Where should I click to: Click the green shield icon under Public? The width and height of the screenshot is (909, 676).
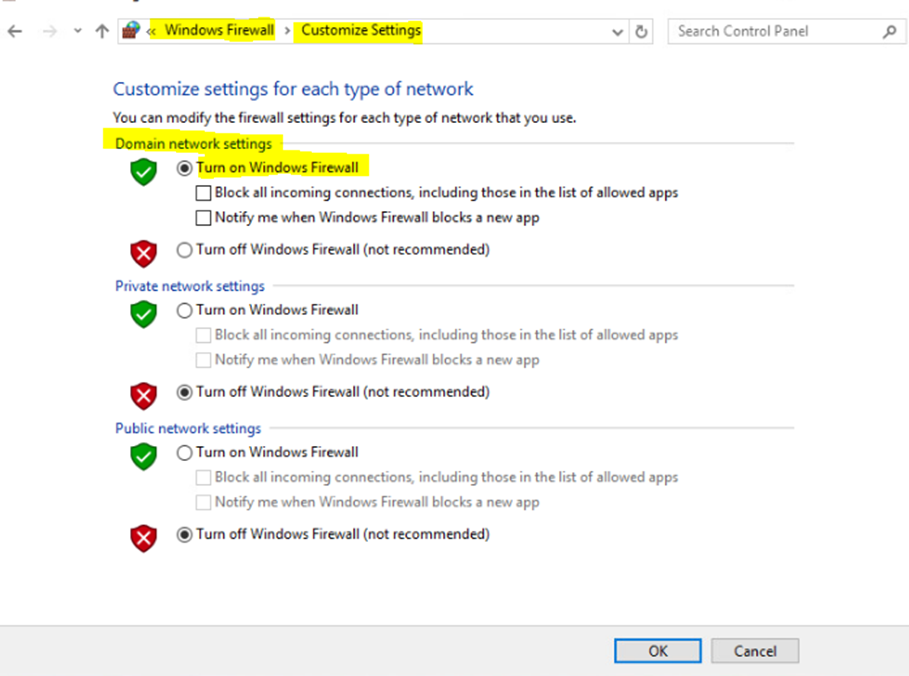pyautogui.click(x=143, y=457)
